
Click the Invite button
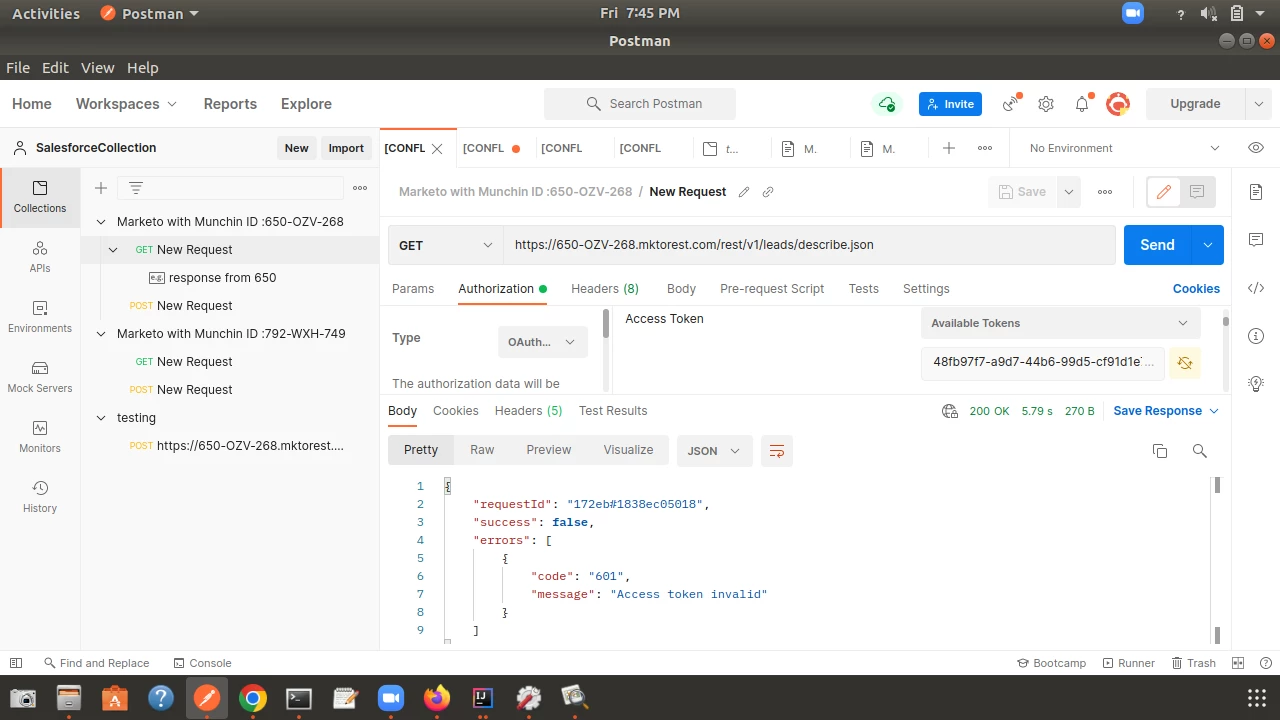point(950,104)
